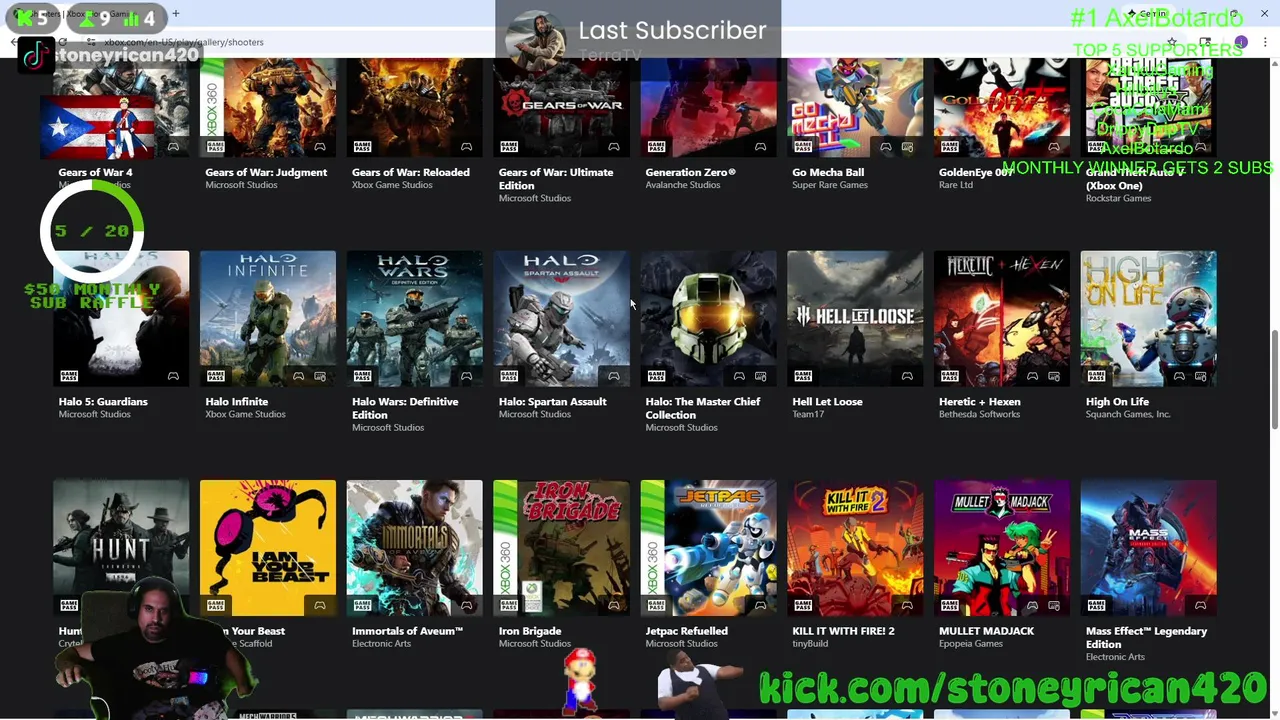
Task: Click Game Pass badge on KILL IT WITH FIRE! 2
Action: pyautogui.click(x=803, y=605)
